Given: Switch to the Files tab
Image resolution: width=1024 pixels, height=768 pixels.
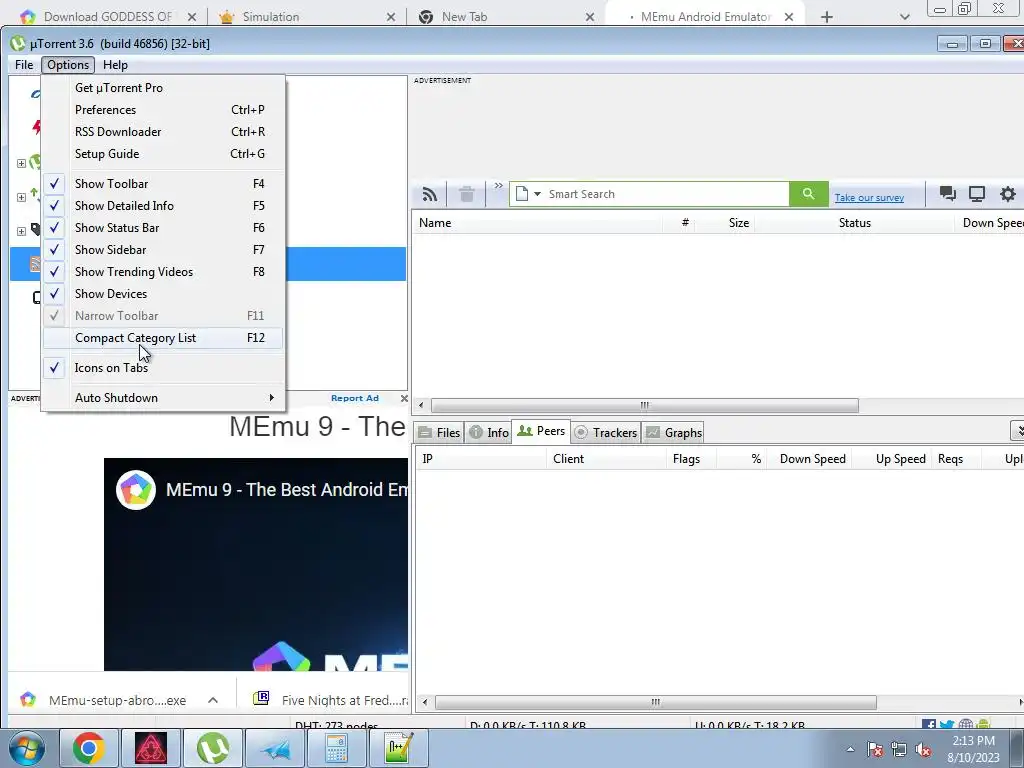Looking at the screenshot, I should click(x=440, y=432).
